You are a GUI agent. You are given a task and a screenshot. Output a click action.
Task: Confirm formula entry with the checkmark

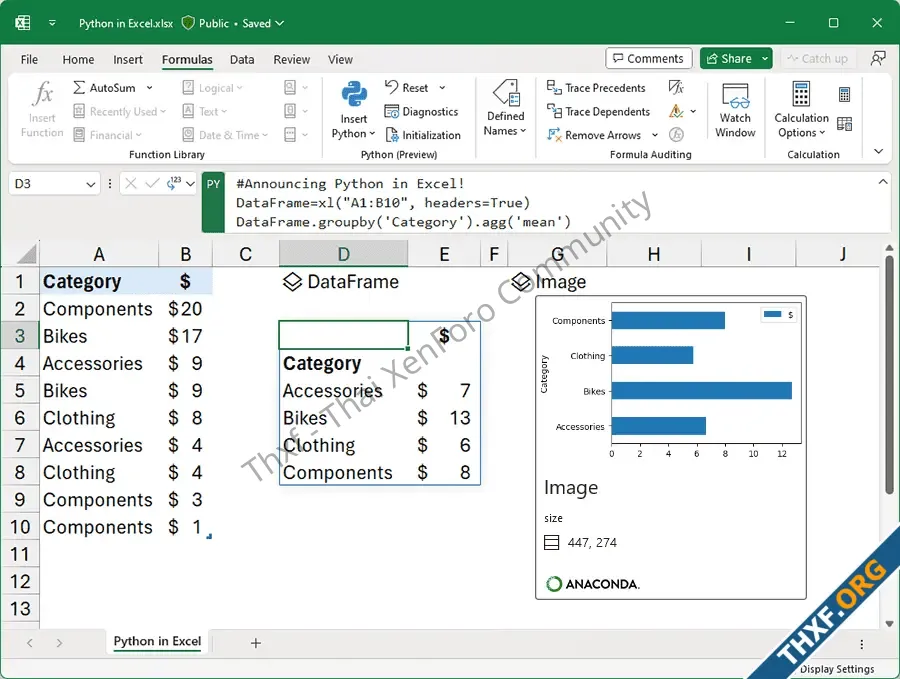[x=152, y=184]
